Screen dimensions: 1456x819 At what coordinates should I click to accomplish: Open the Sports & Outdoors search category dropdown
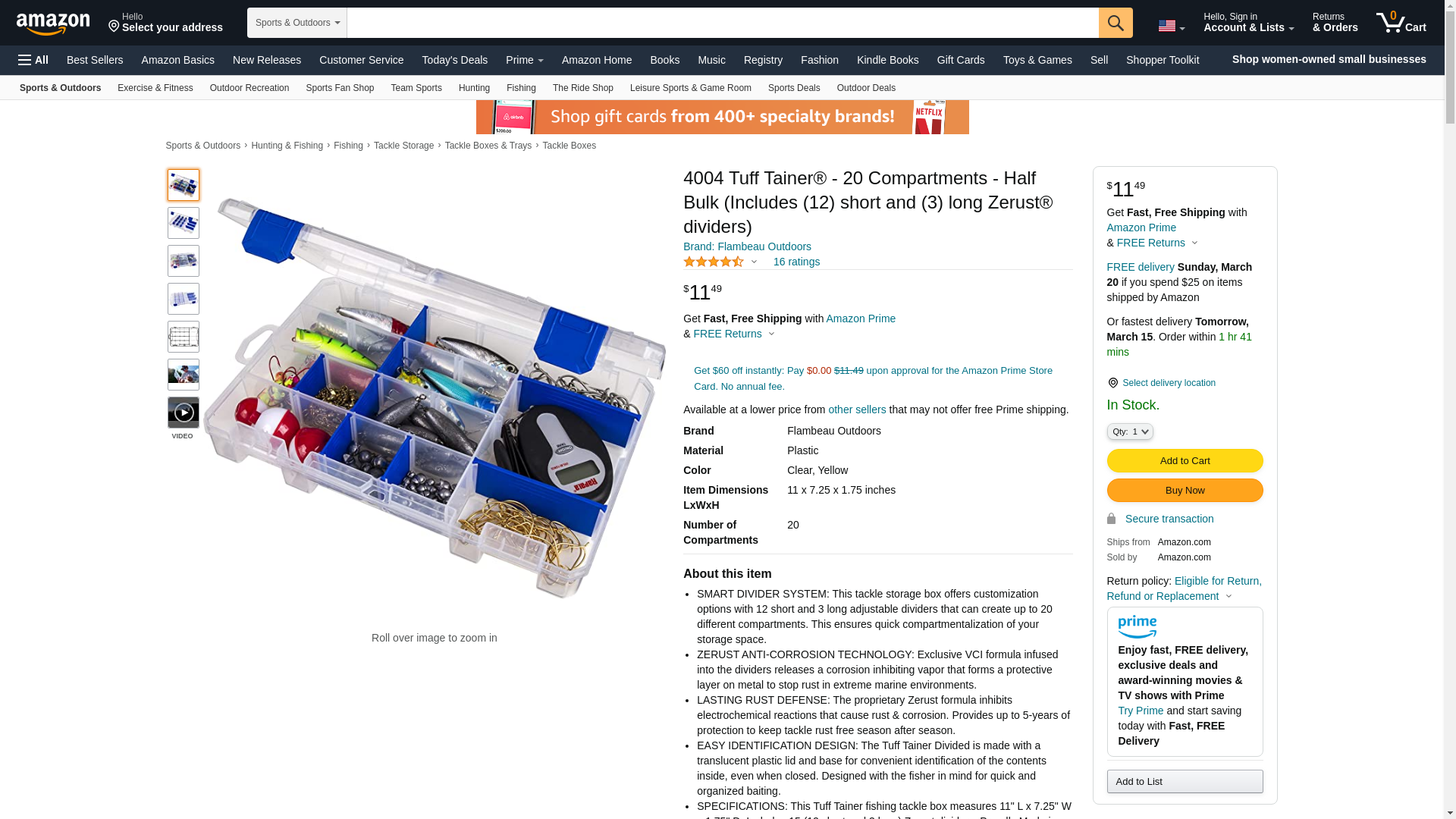pos(297,23)
